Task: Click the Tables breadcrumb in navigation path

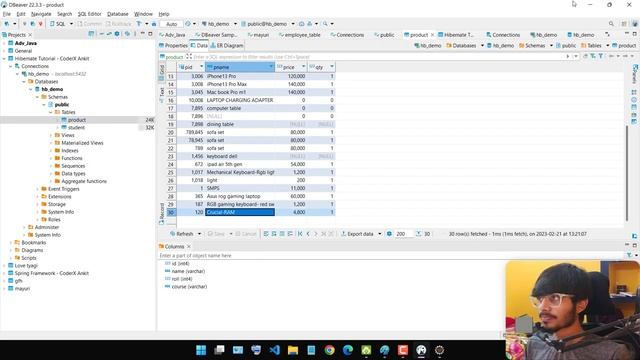Action: (x=591, y=46)
